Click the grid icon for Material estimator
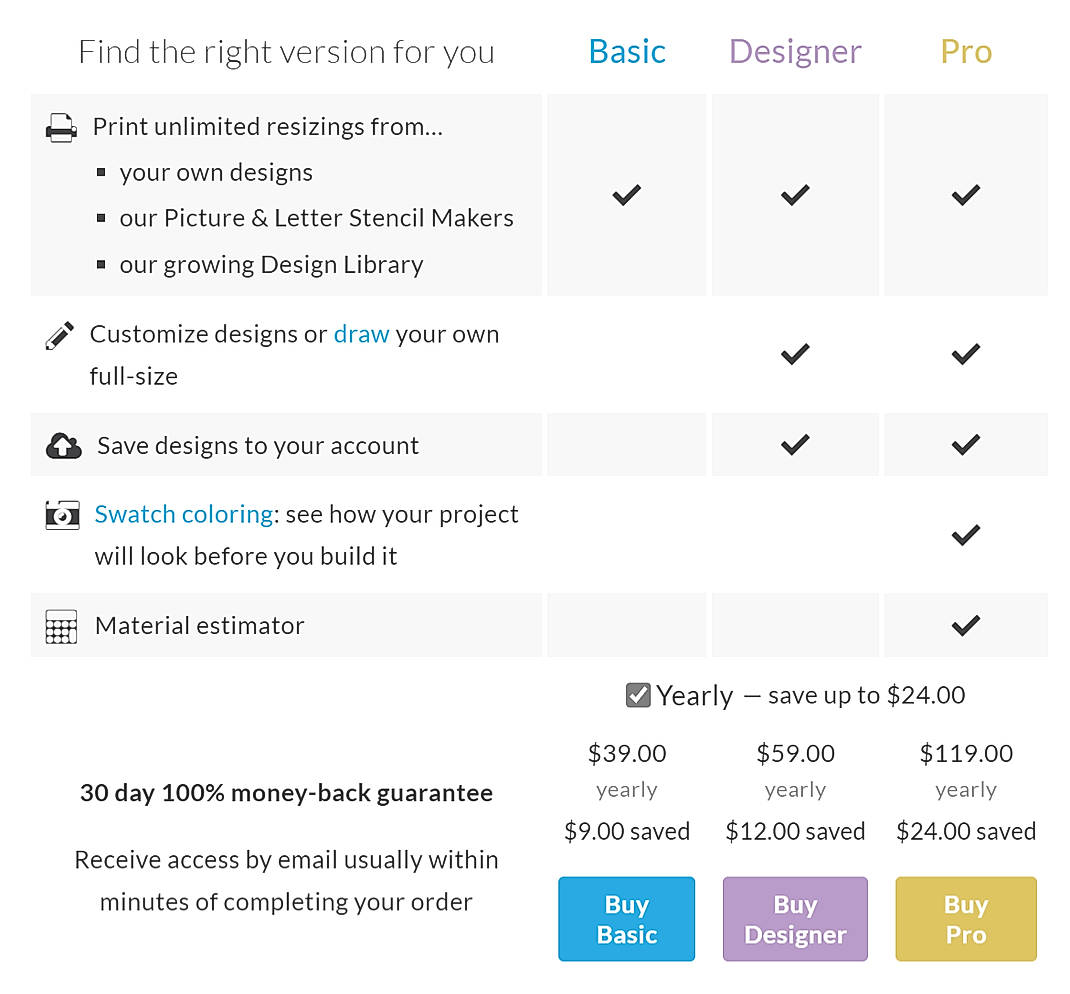The image size is (1070, 994). point(62,625)
